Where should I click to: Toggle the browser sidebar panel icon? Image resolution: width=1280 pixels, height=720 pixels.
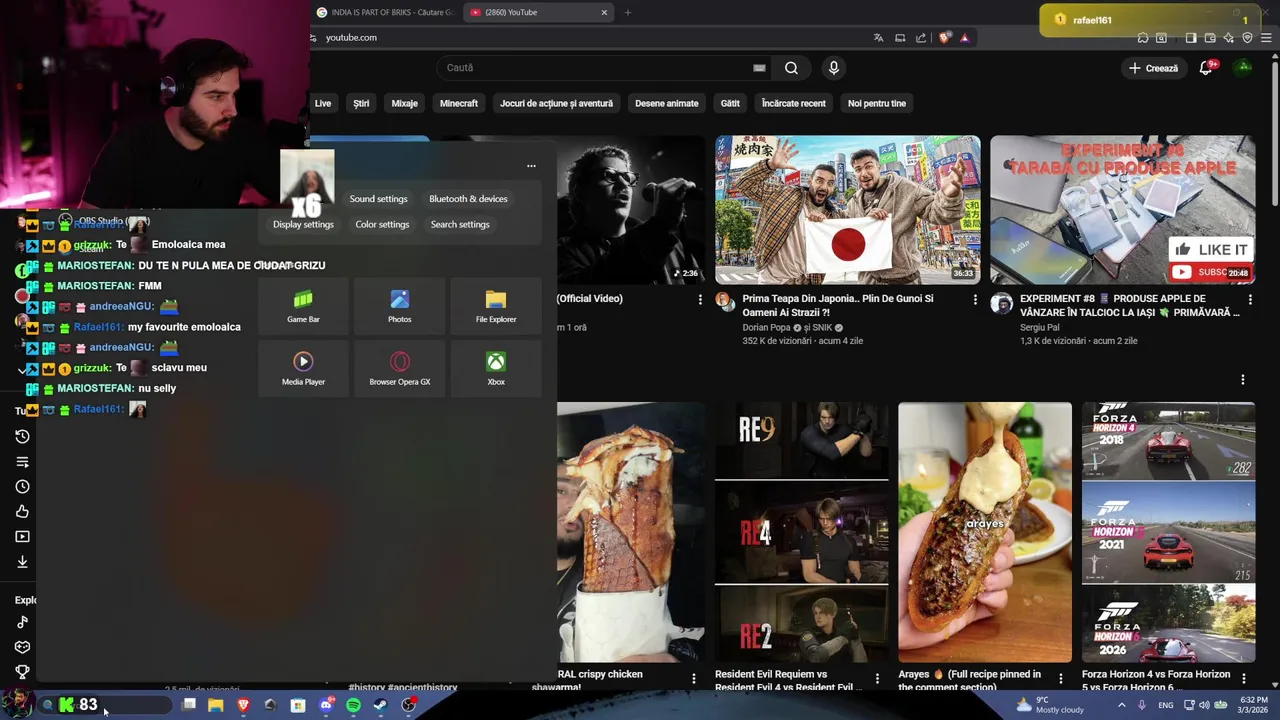tap(1191, 38)
